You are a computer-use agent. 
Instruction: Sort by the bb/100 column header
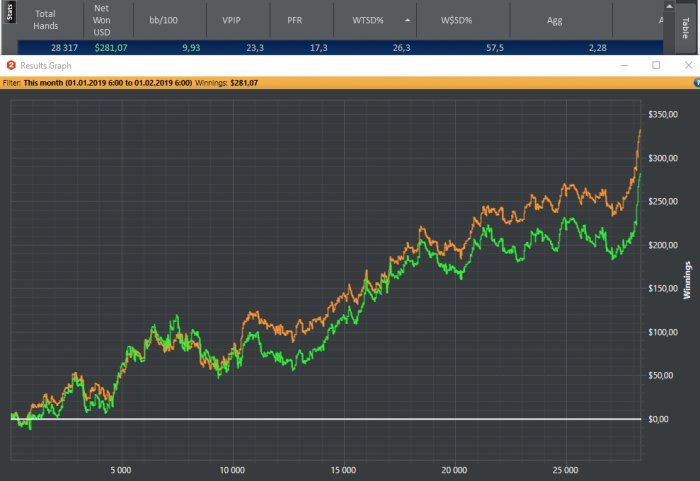tap(163, 20)
